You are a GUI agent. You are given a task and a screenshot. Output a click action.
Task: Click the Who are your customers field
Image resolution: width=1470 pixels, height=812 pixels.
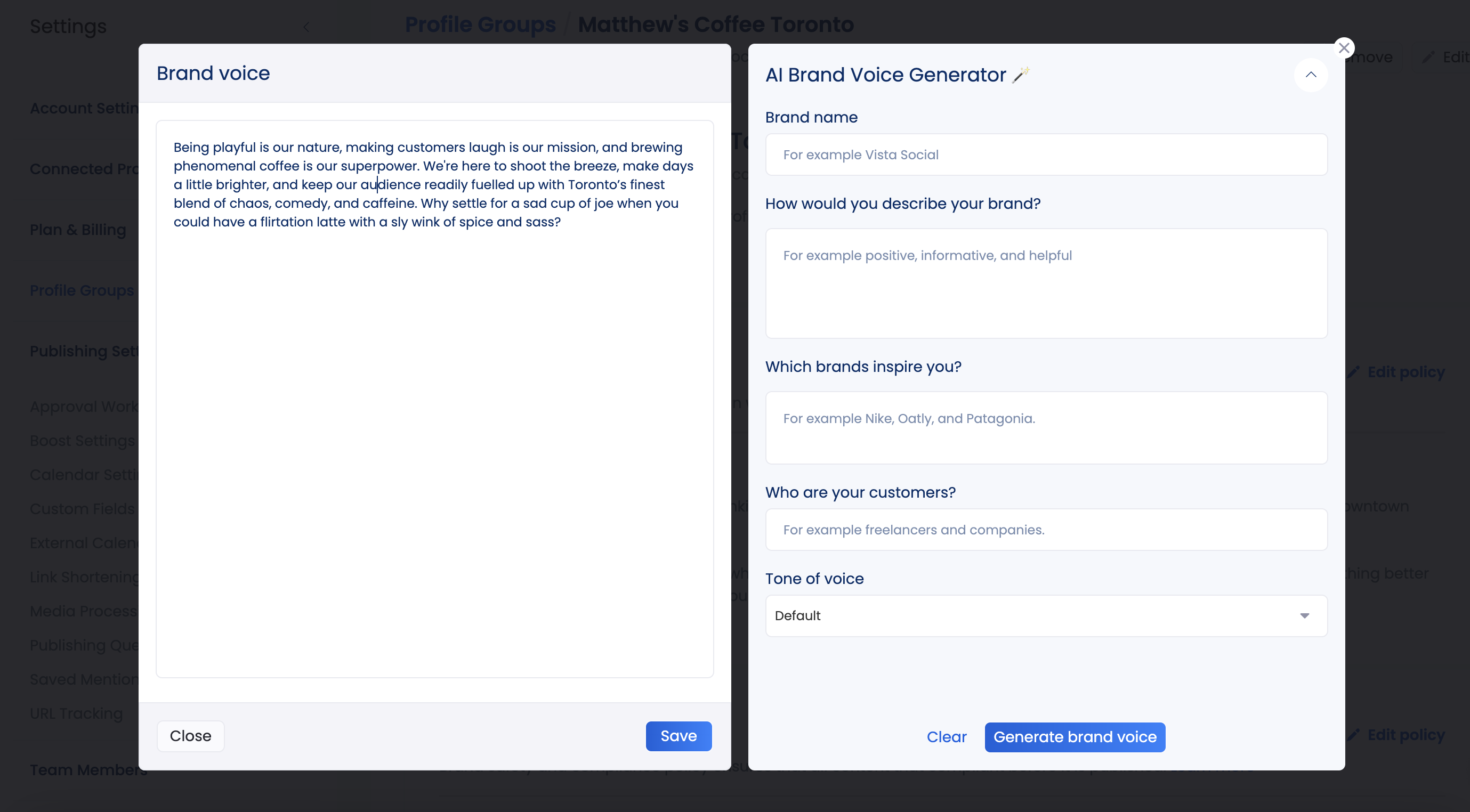(x=1046, y=530)
